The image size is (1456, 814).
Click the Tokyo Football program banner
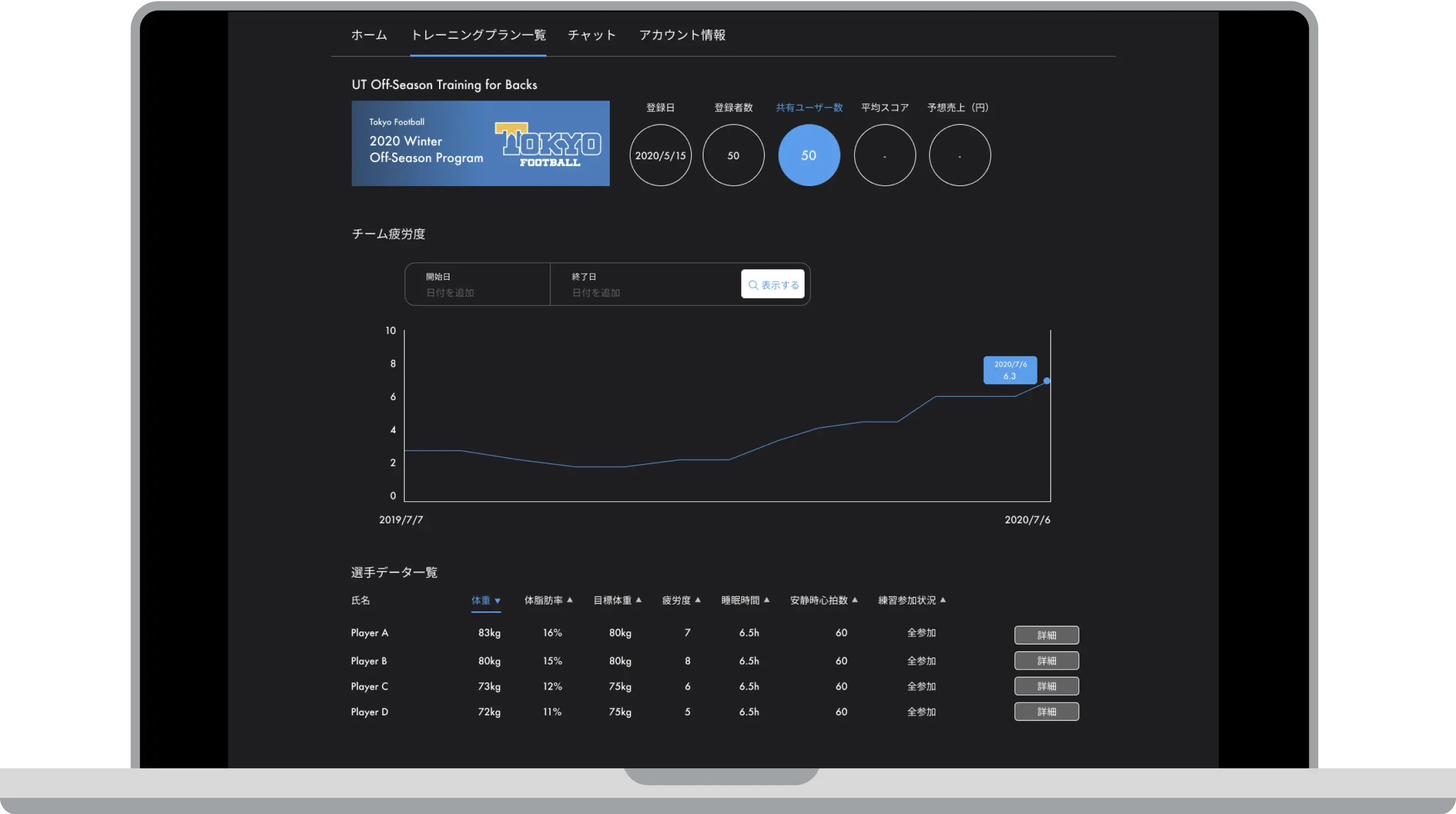(480, 143)
